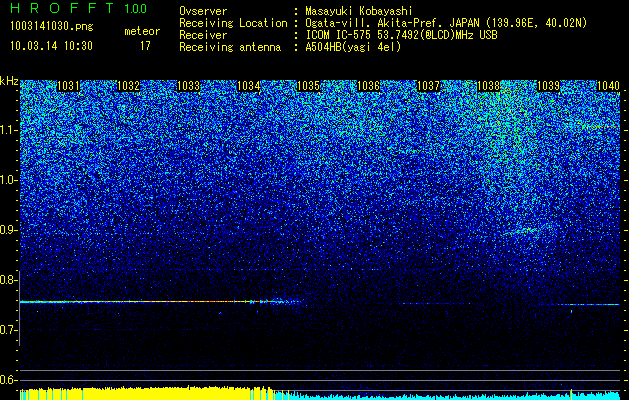Click the date stamp 10.03.14 10:30

click(x=51, y=46)
